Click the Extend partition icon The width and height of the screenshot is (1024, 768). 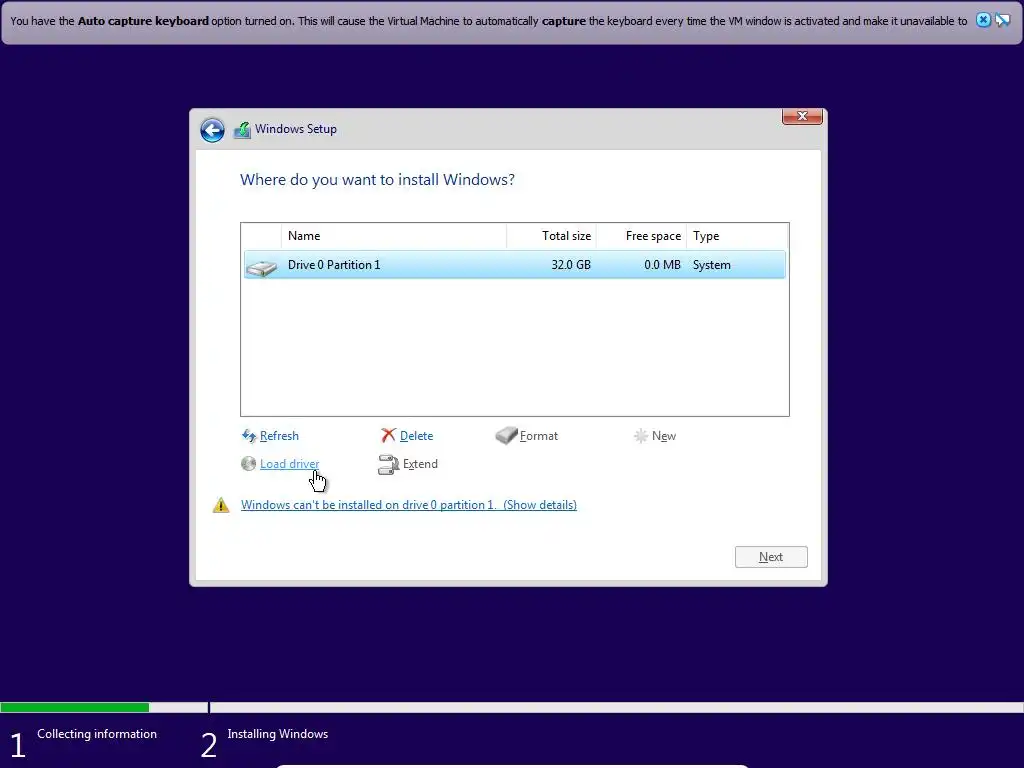(x=389, y=464)
